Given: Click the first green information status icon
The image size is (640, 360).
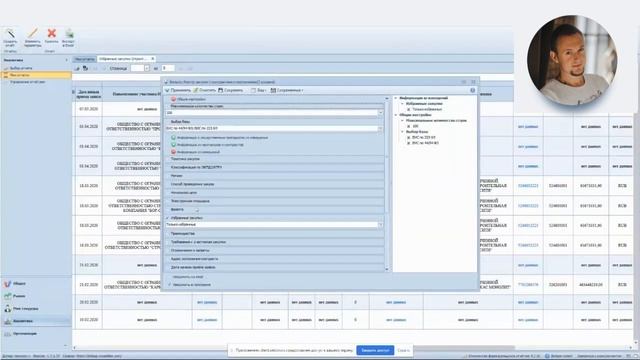Looking at the screenshot, I should 173,138.
